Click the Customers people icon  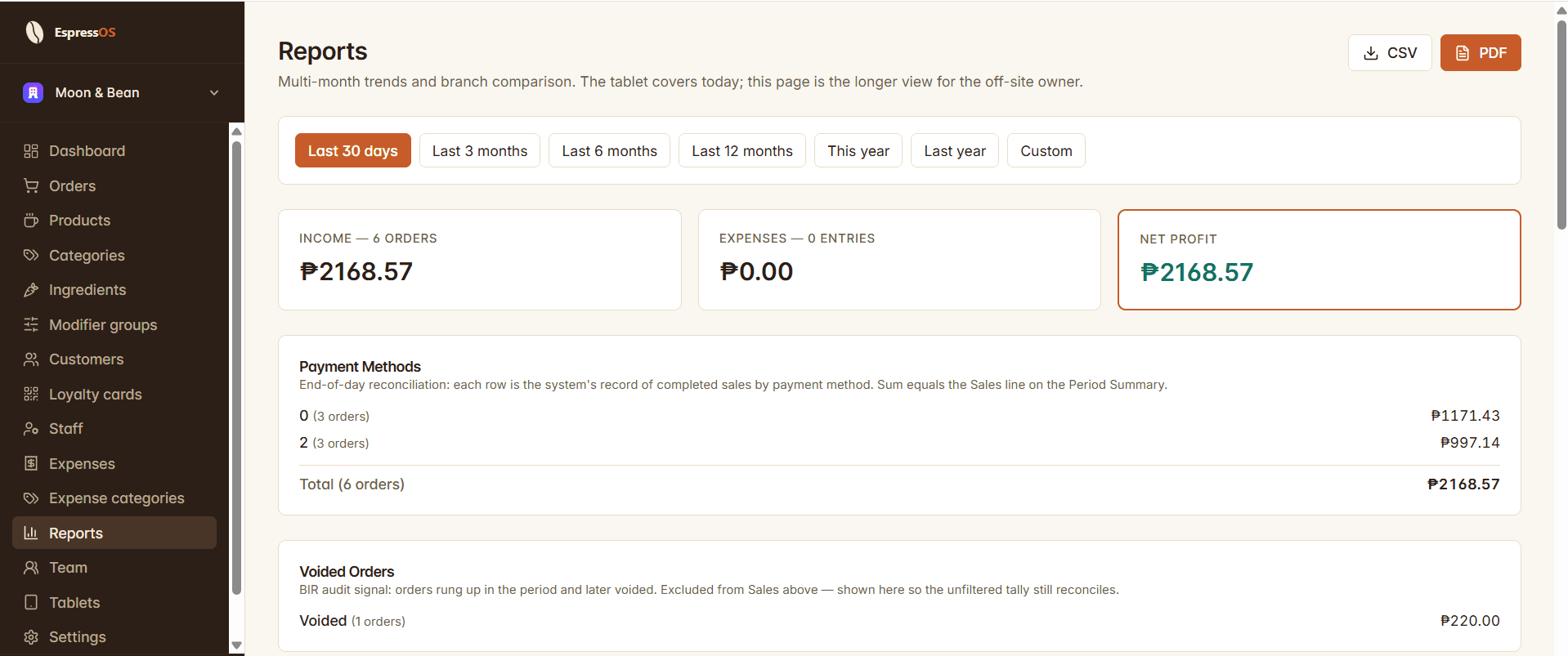31,359
